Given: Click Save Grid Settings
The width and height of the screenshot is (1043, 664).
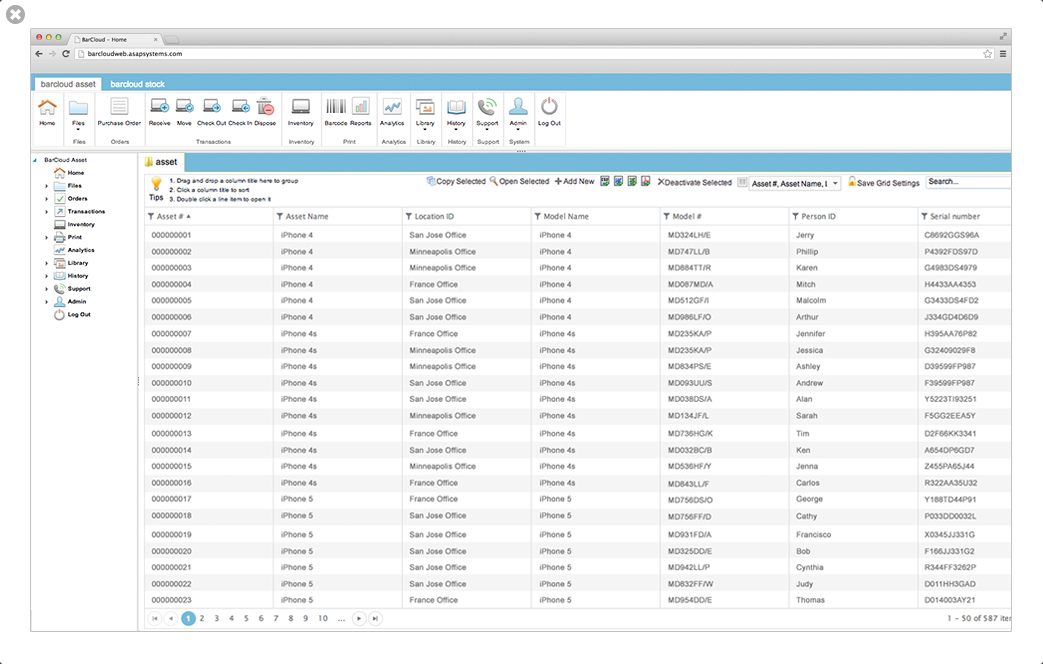Looking at the screenshot, I should pyautogui.click(x=883, y=182).
